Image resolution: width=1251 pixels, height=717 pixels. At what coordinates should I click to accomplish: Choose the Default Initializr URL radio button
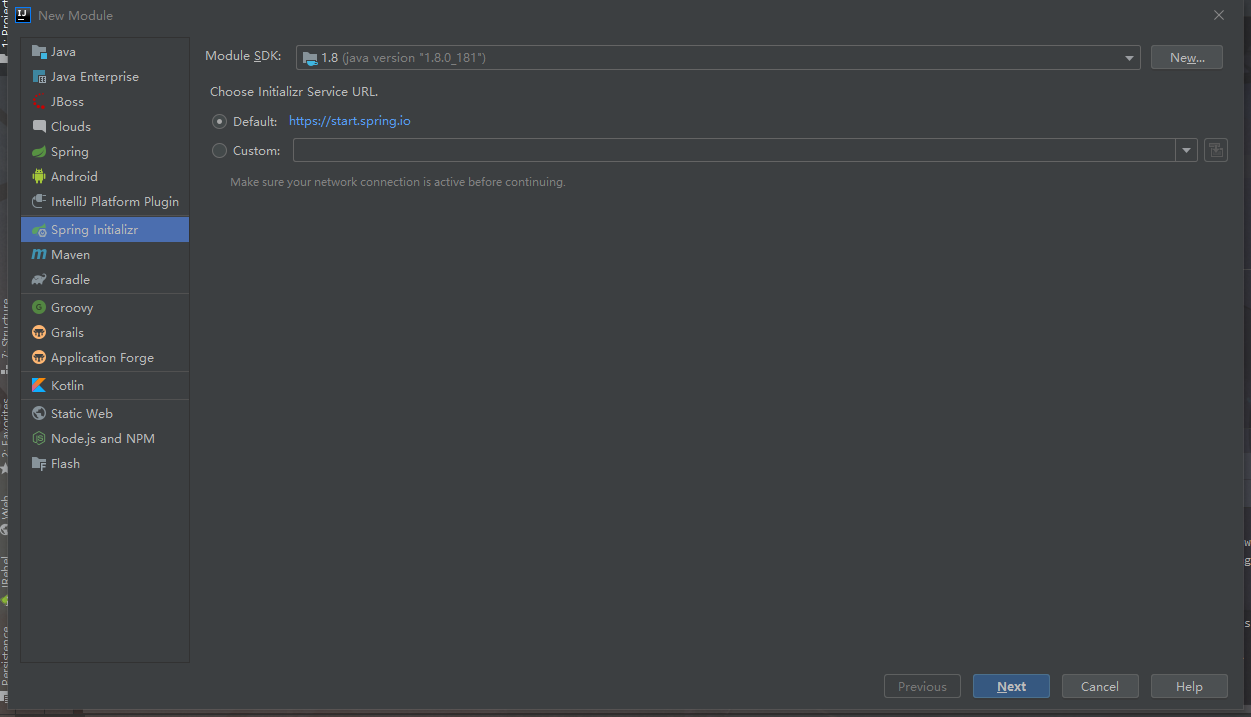(x=220, y=121)
